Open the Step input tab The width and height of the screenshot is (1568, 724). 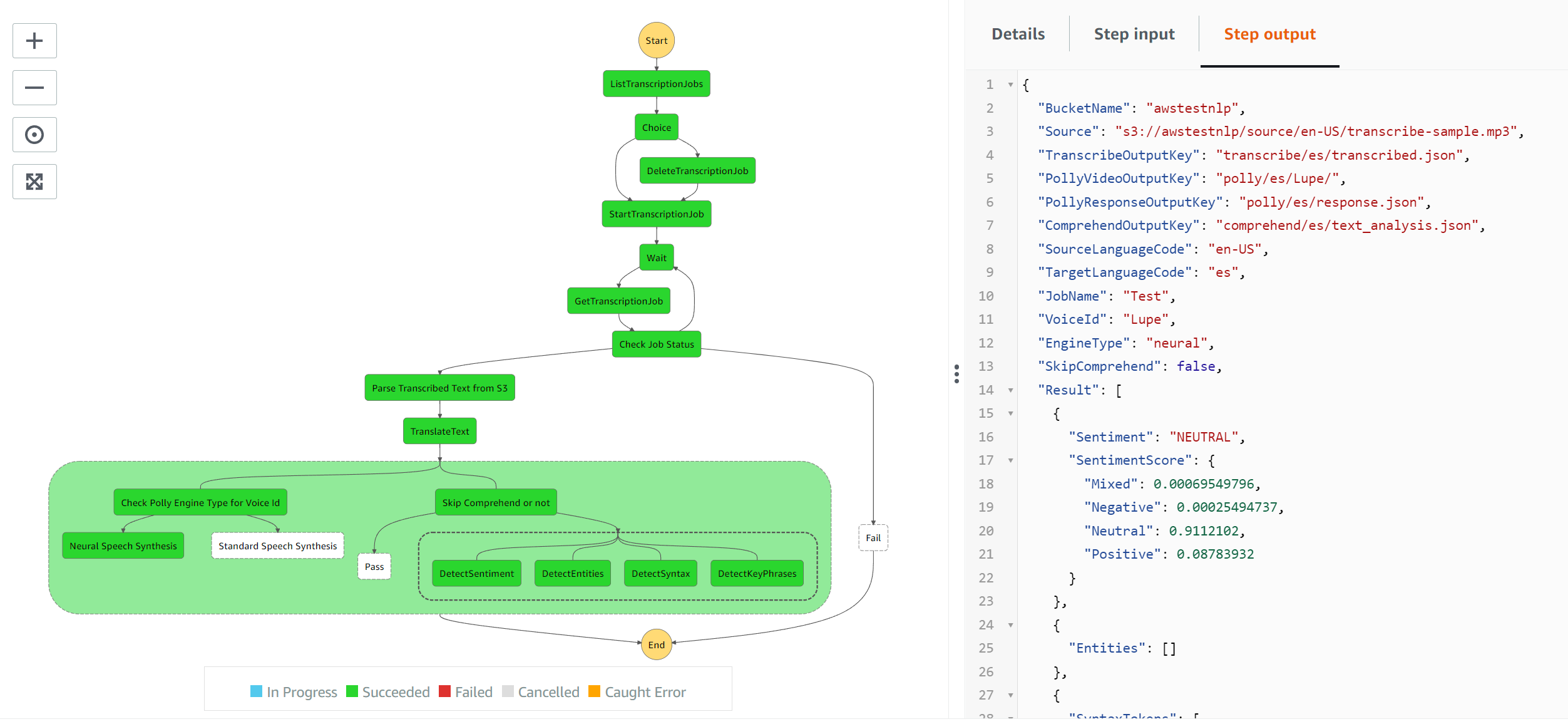(x=1134, y=34)
